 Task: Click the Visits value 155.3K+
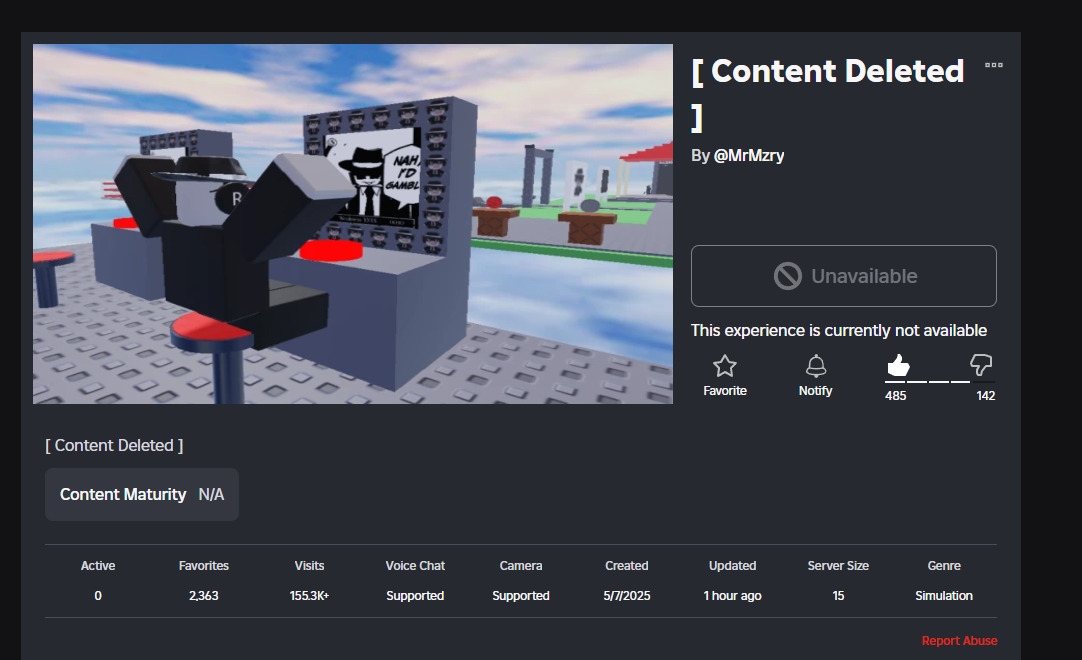[309, 595]
